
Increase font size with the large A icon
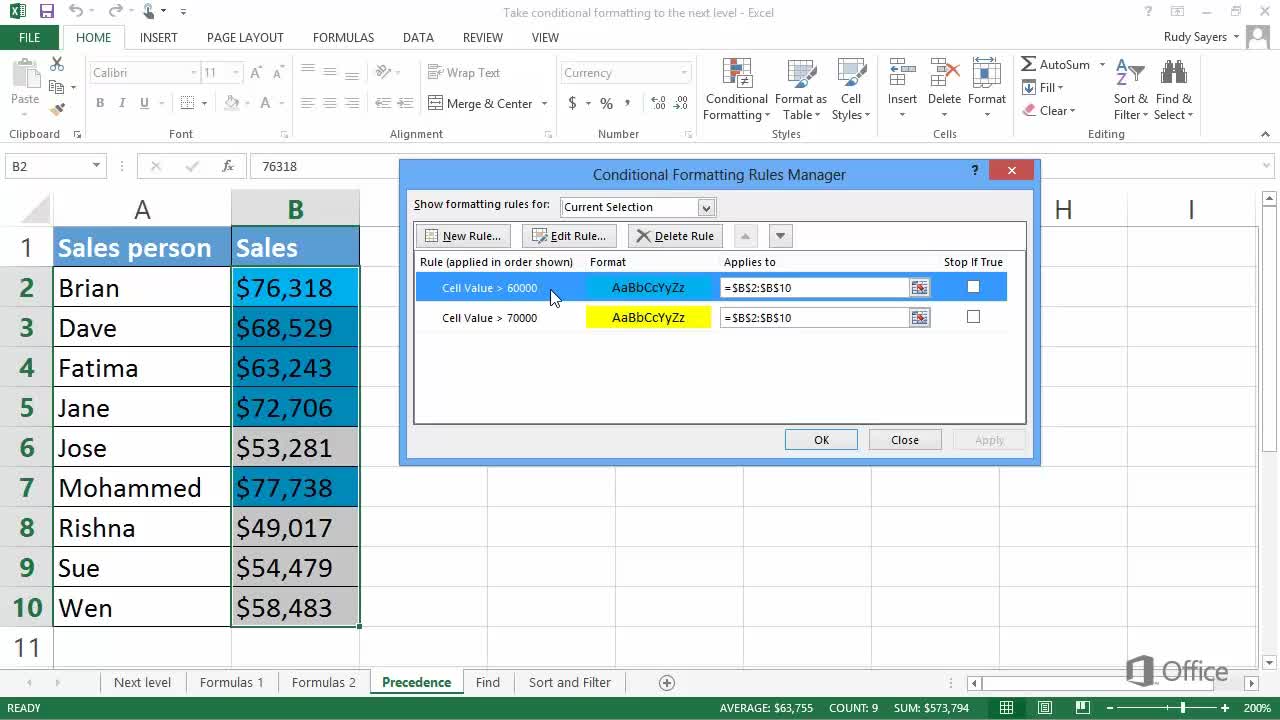[256, 73]
